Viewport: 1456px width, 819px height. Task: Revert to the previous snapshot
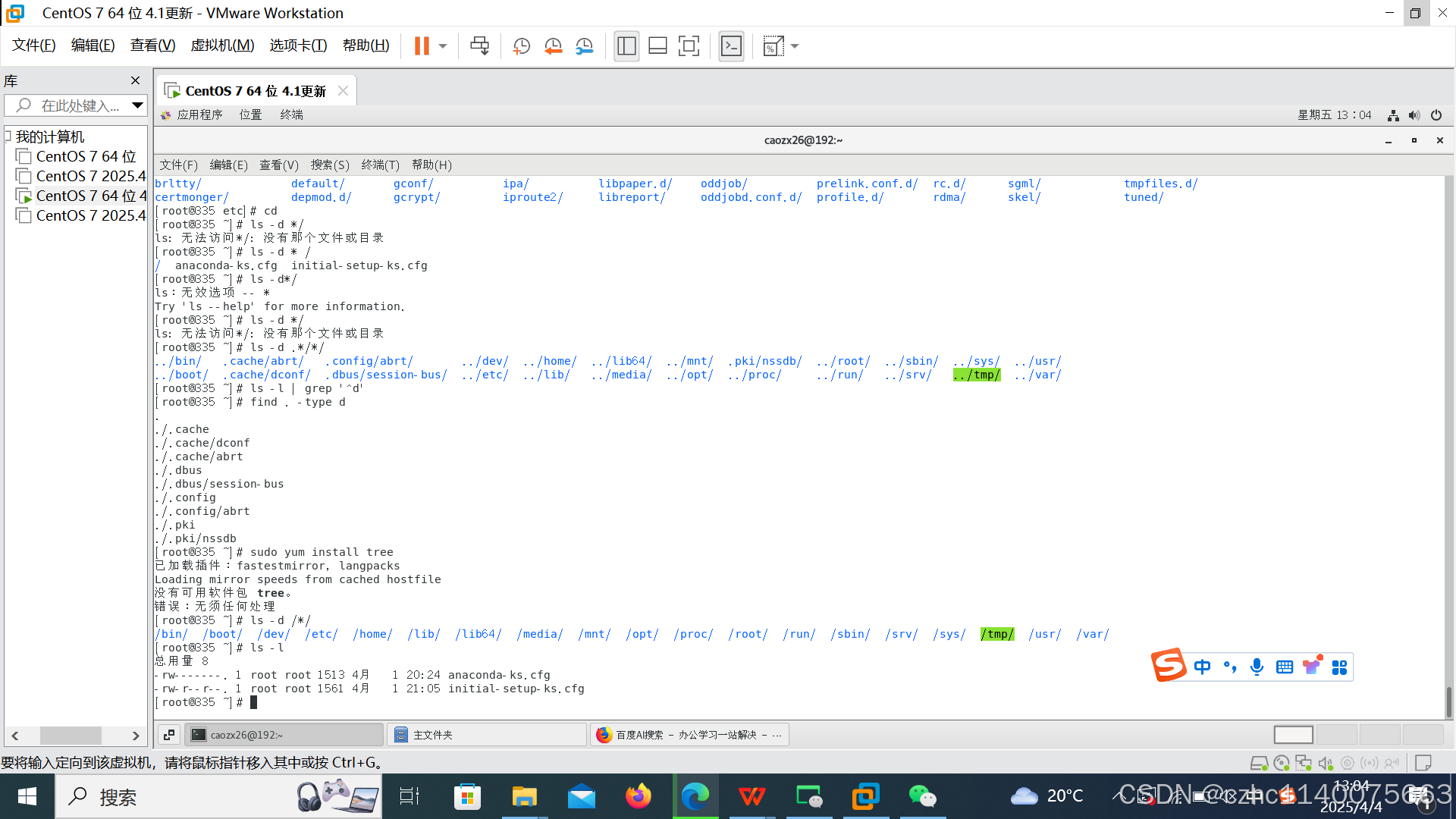(553, 46)
